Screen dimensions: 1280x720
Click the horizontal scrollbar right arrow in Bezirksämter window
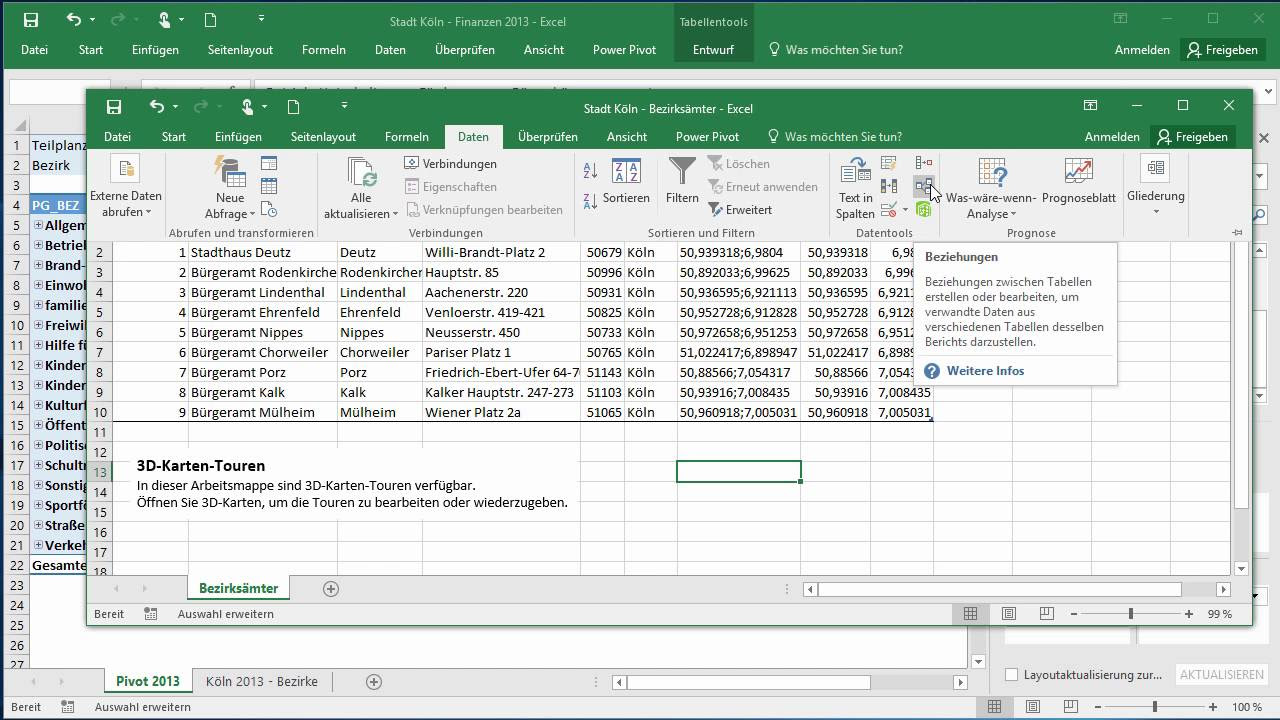(x=1223, y=590)
